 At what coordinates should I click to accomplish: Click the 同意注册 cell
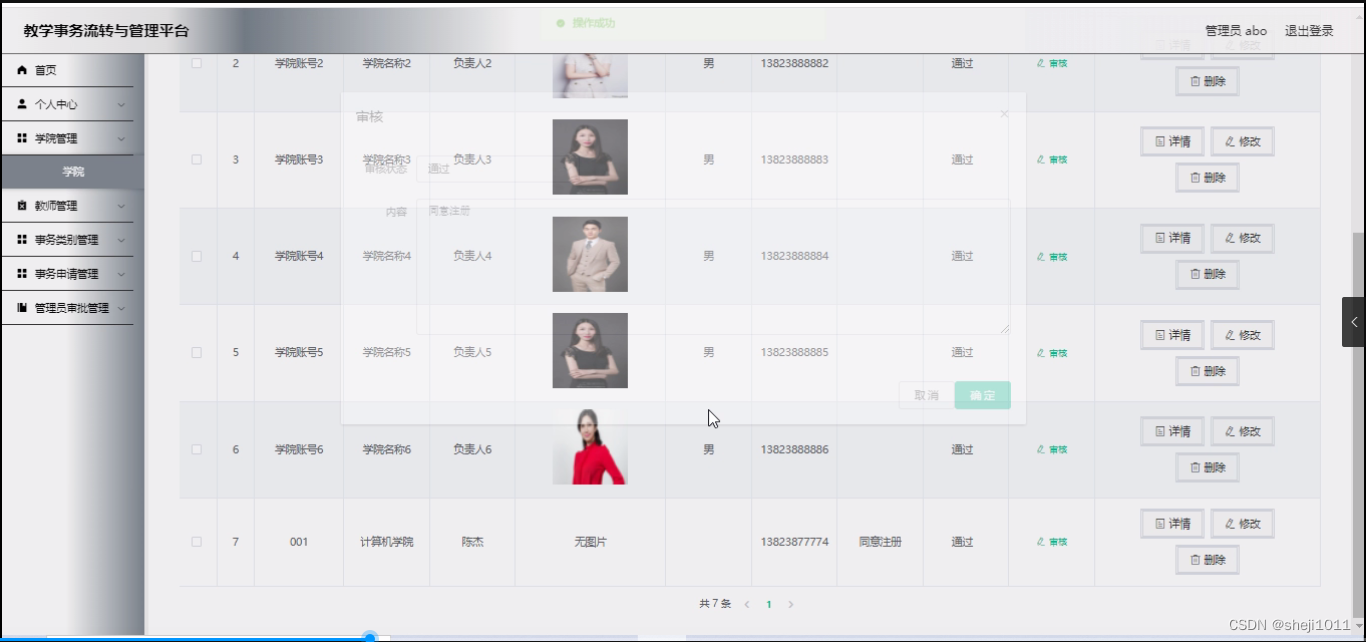(880, 542)
